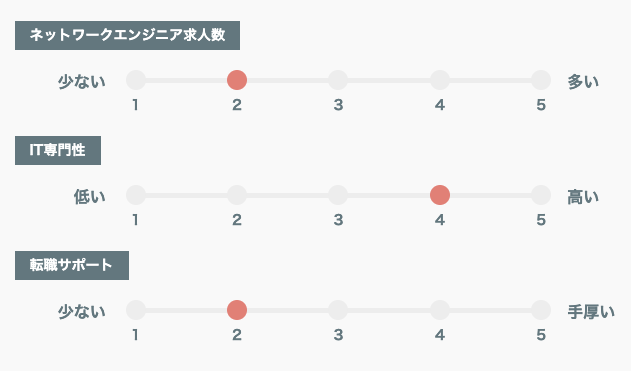Select rating 1 on 転職サポート scale
631x371 pixels.
pos(136,310)
